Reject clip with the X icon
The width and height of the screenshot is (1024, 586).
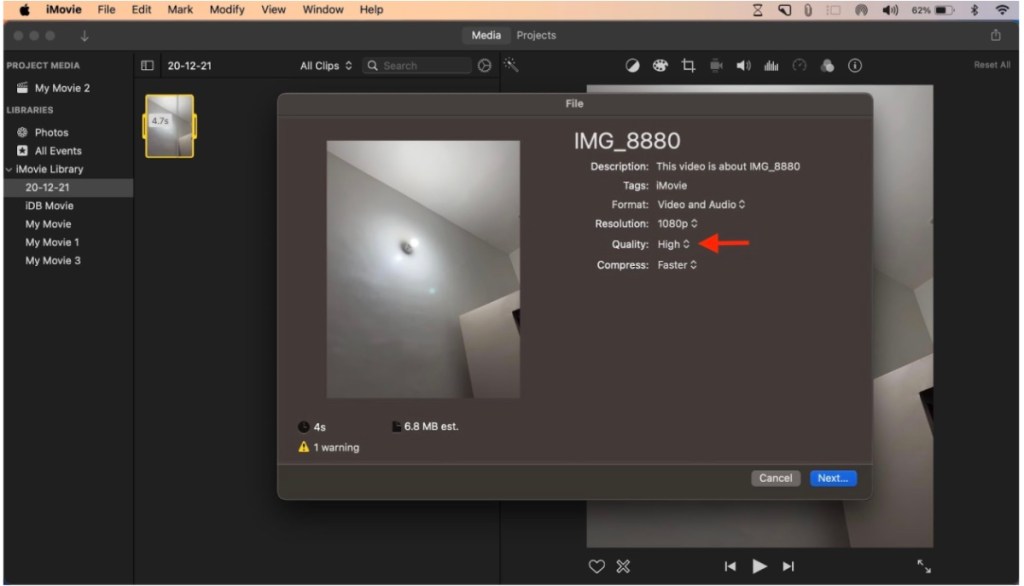(x=623, y=566)
